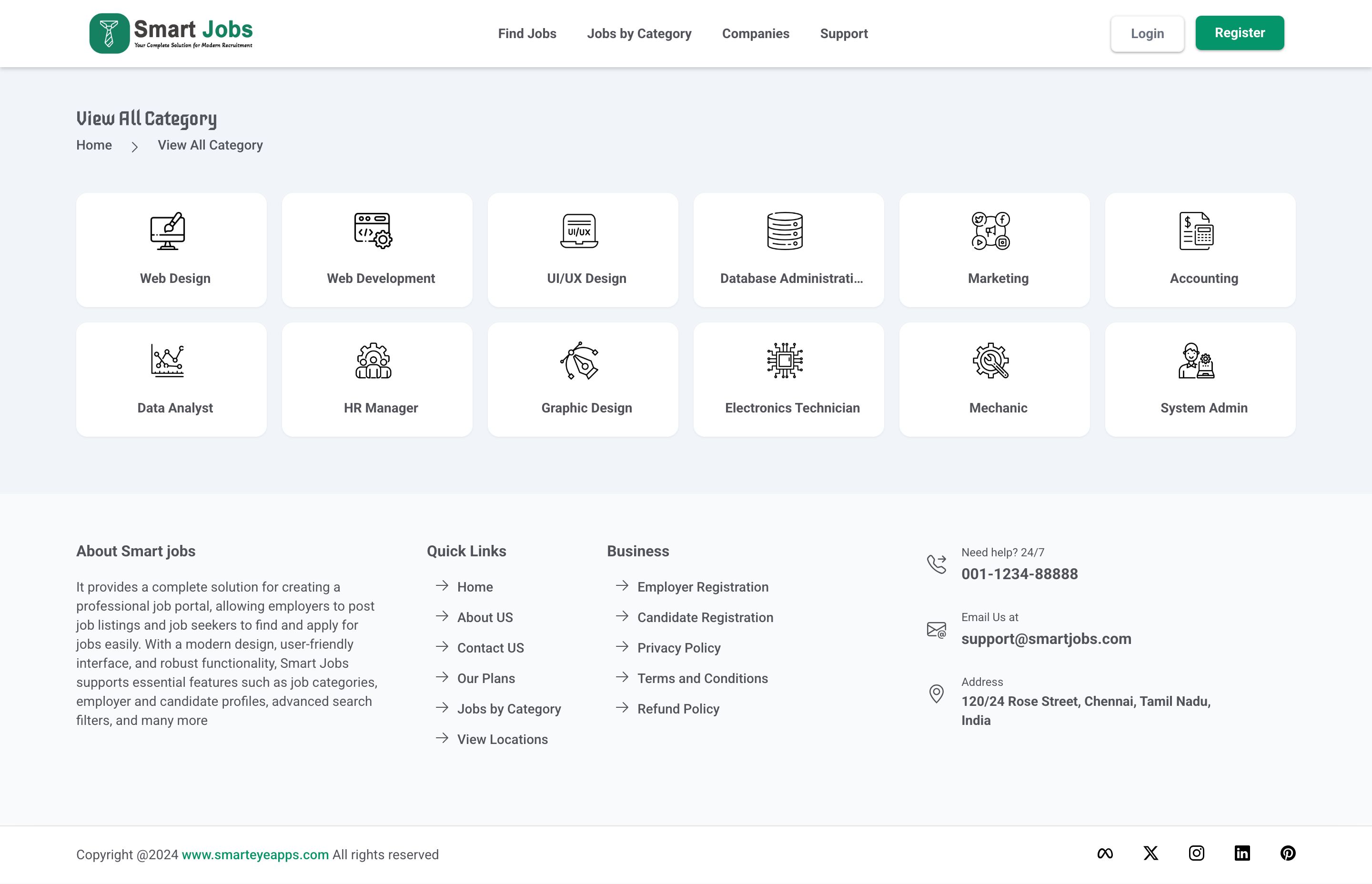
Task: Click the Web Design monitor icon
Action: click(x=167, y=231)
